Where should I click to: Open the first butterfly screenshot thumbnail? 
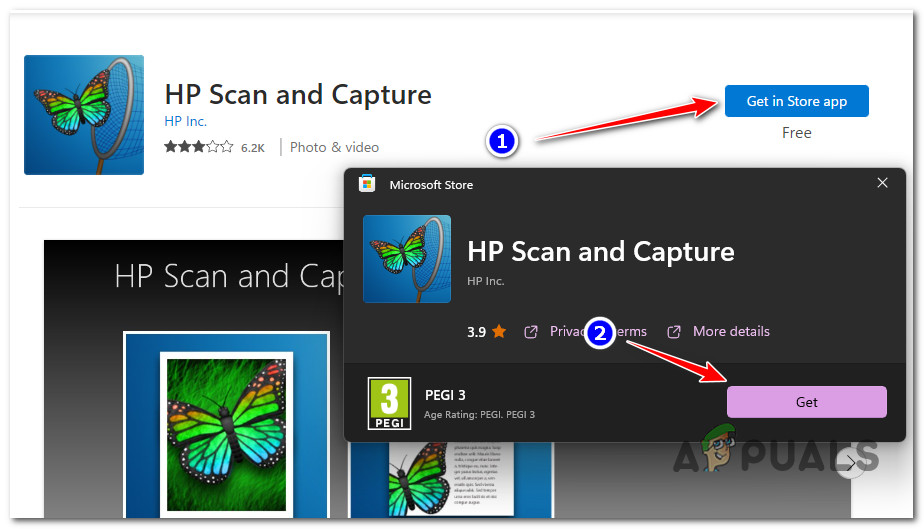(x=226, y=425)
